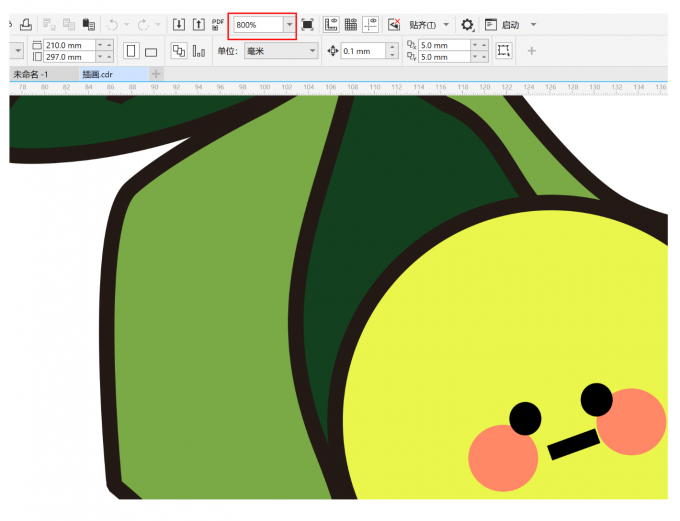Screen dimensions: 680x521
Task: Click the Export icon
Action: pyautogui.click(x=199, y=24)
